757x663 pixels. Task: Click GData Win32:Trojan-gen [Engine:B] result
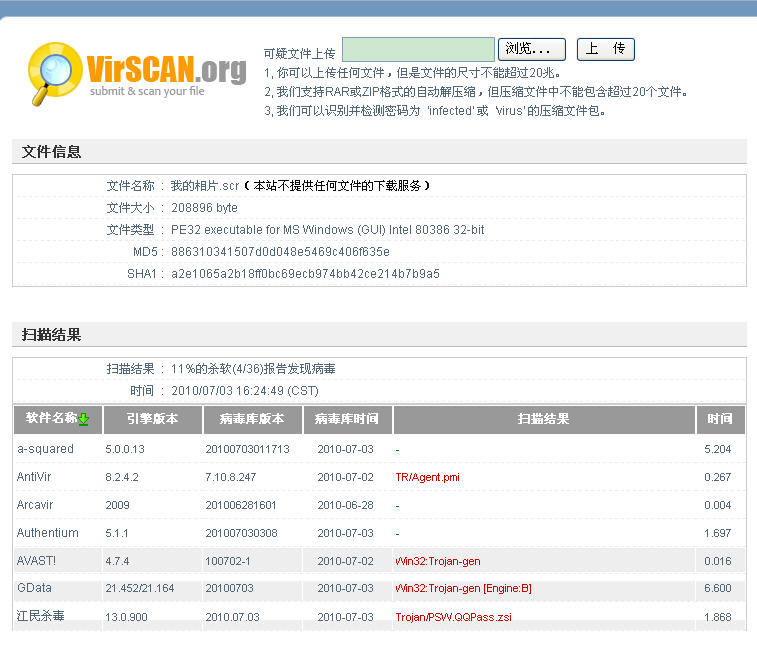click(x=463, y=588)
